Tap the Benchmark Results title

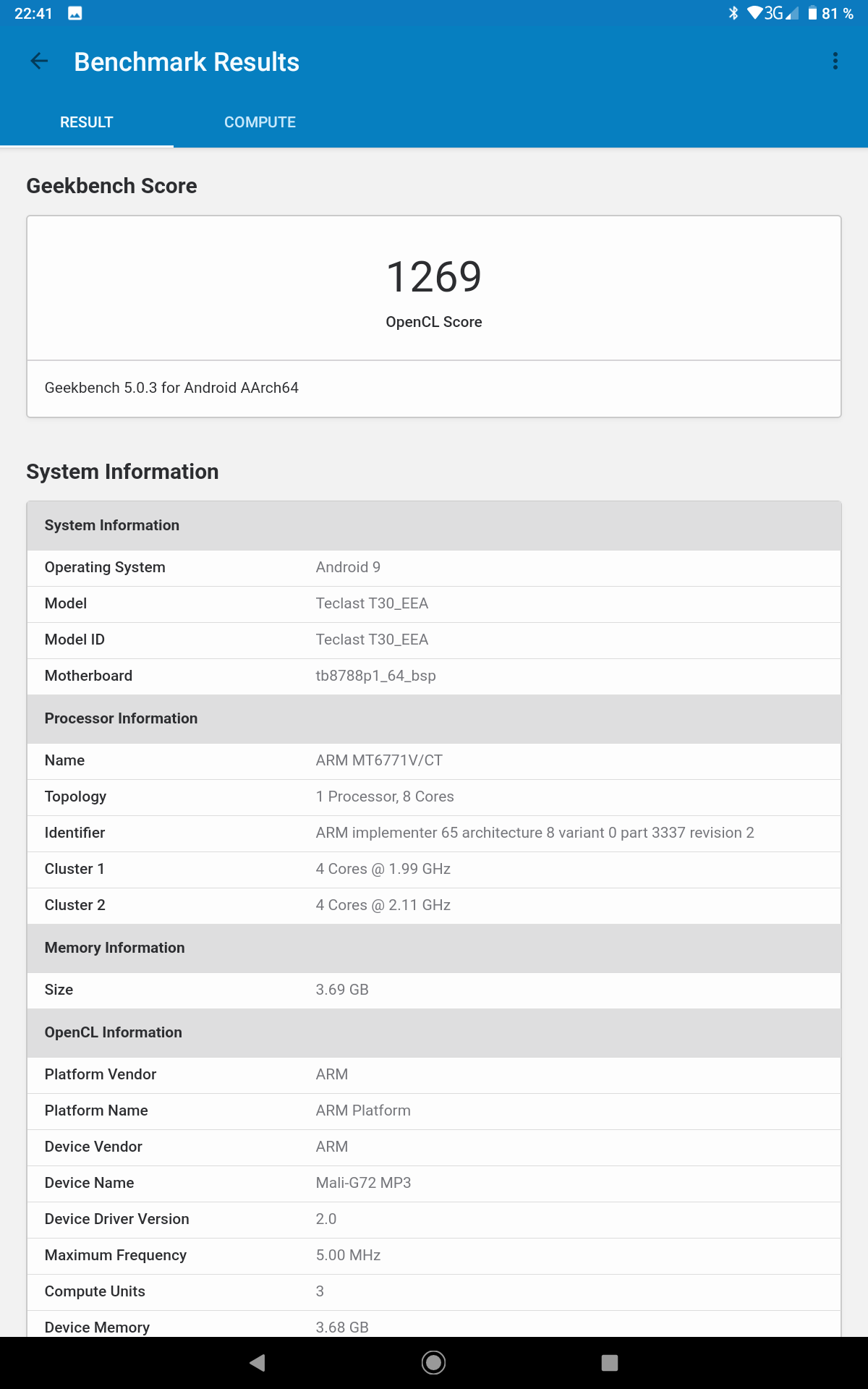point(187,62)
